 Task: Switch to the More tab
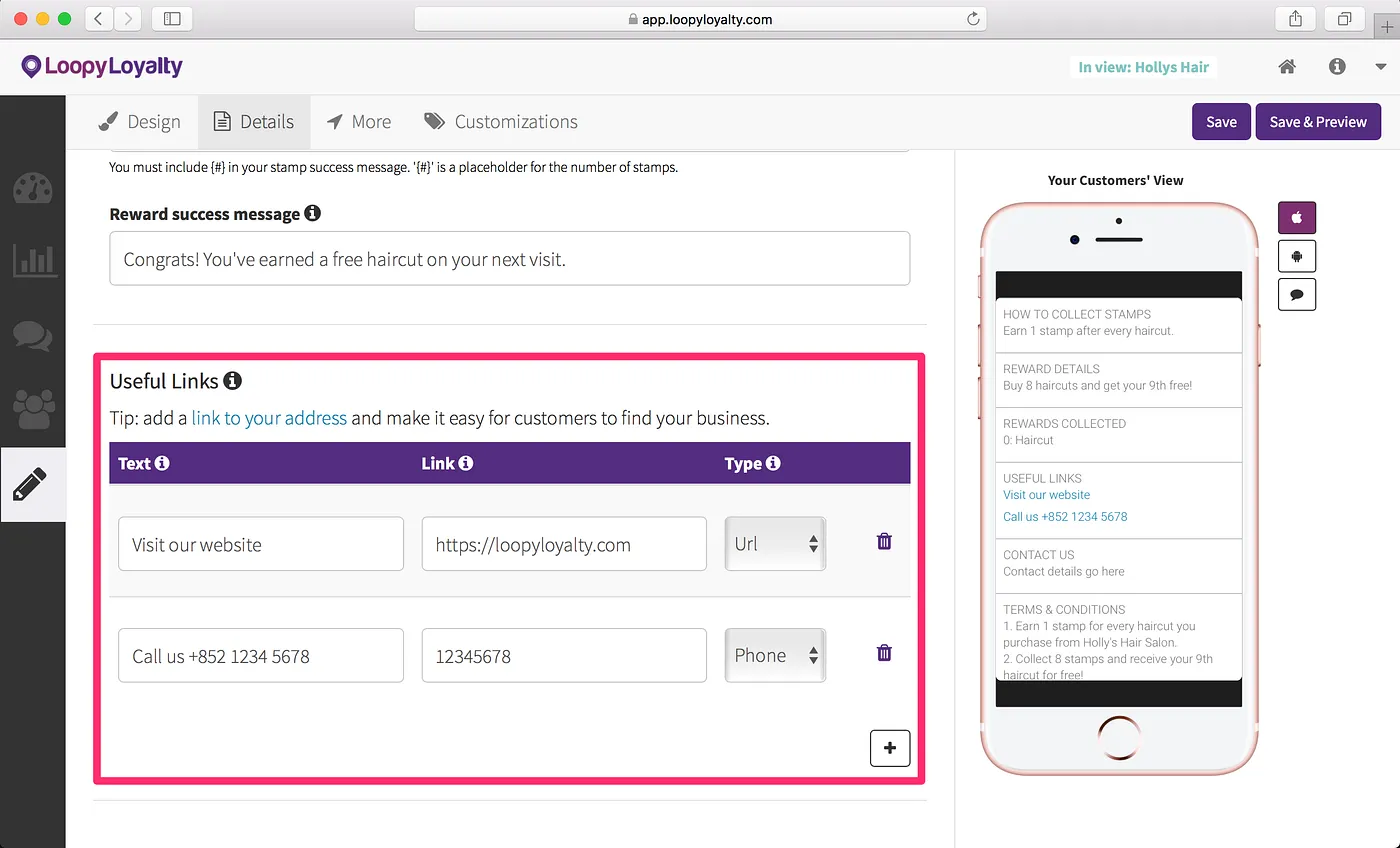[358, 122]
